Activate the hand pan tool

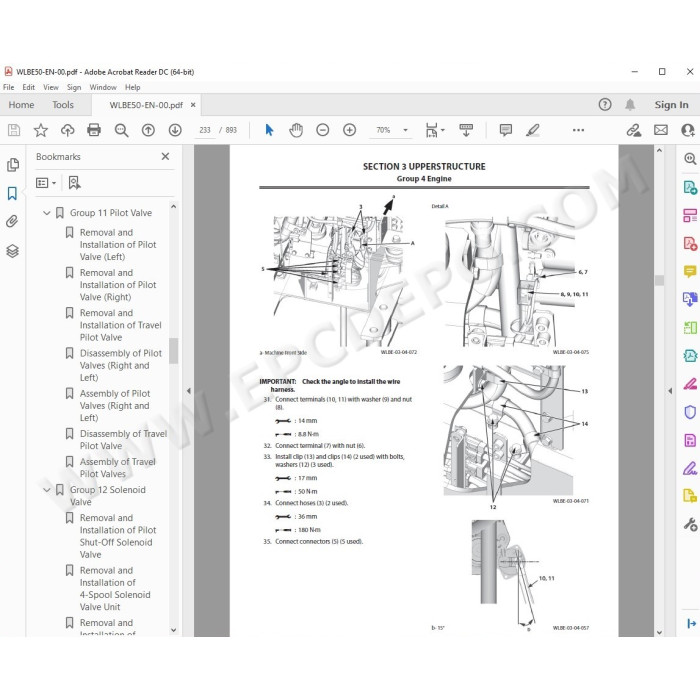pos(296,130)
